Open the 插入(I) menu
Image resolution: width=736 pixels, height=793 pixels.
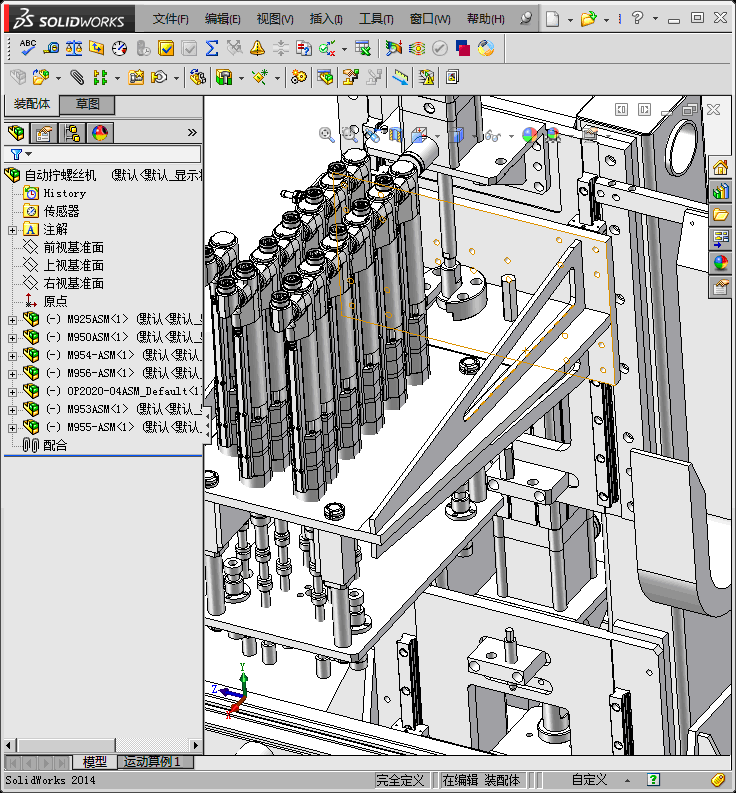(326, 19)
